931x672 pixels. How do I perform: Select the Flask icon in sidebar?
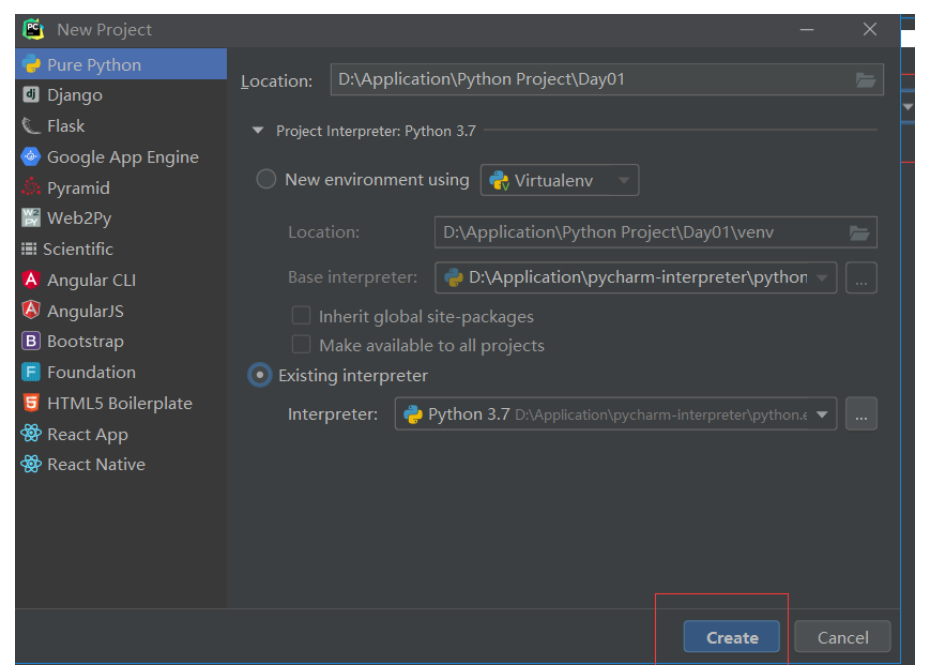[31, 126]
